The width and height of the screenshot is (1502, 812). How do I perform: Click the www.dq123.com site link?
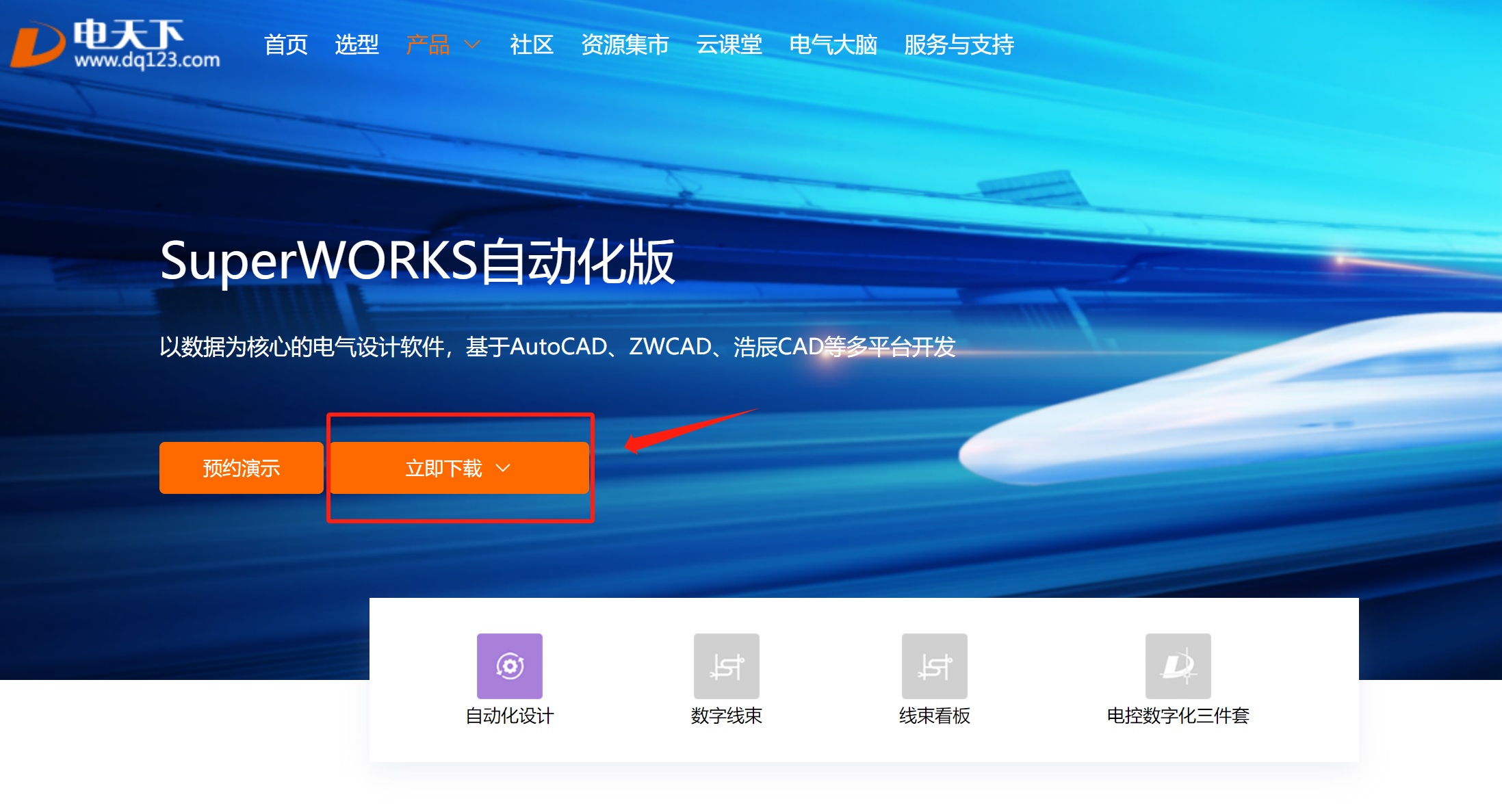[x=147, y=60]
